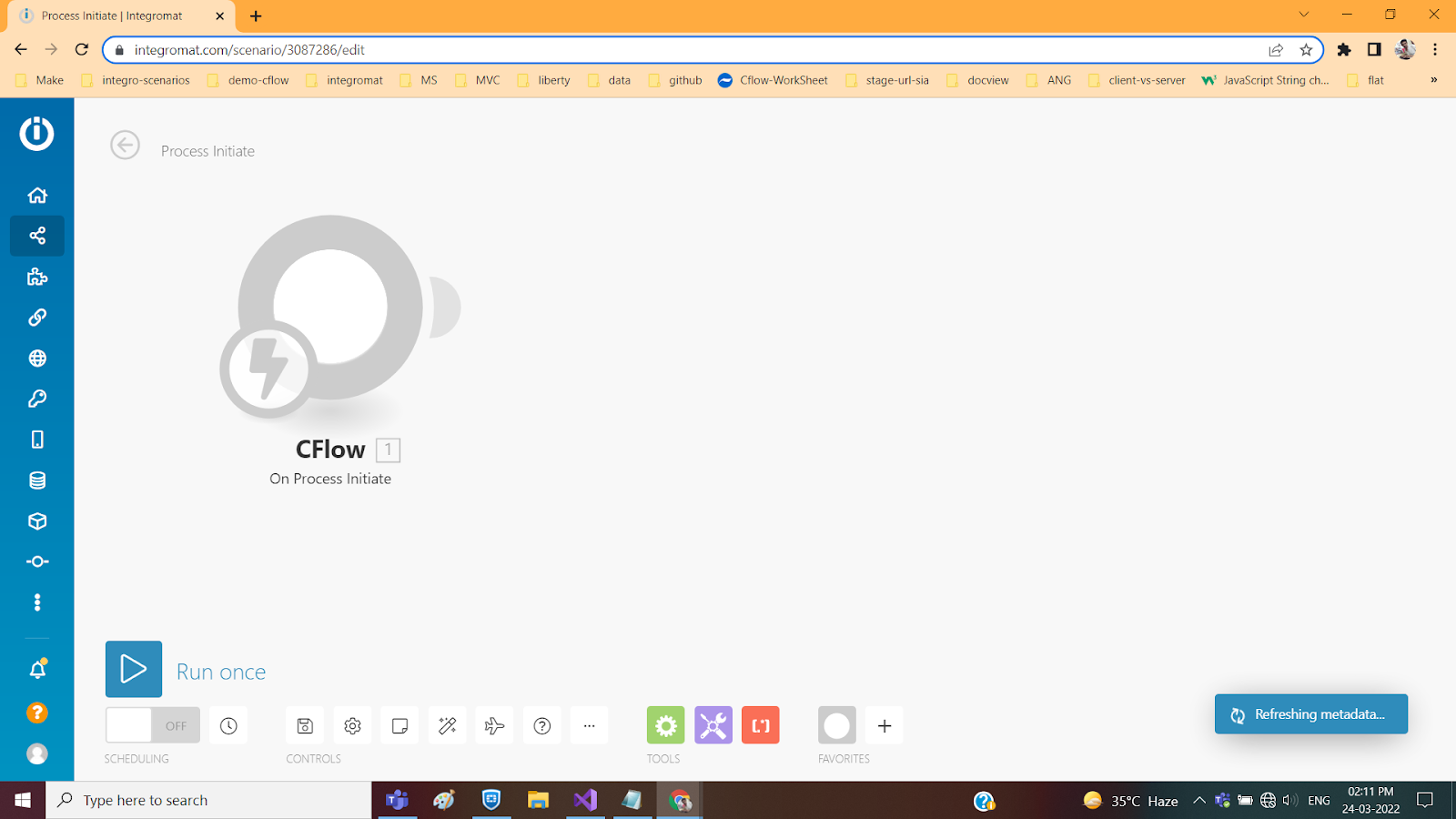The width and height of the screenshot is (1456, 819).
Task: Click the Auto-align magic wand icon
Action: (447, 725)
